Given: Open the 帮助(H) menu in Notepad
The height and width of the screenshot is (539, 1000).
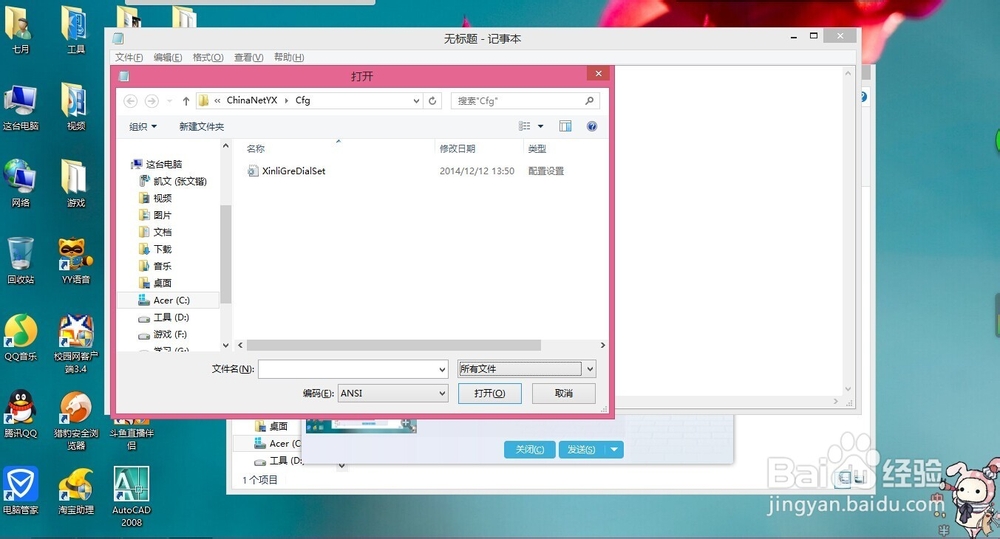Looking at the screenshot, I should 289,57.
